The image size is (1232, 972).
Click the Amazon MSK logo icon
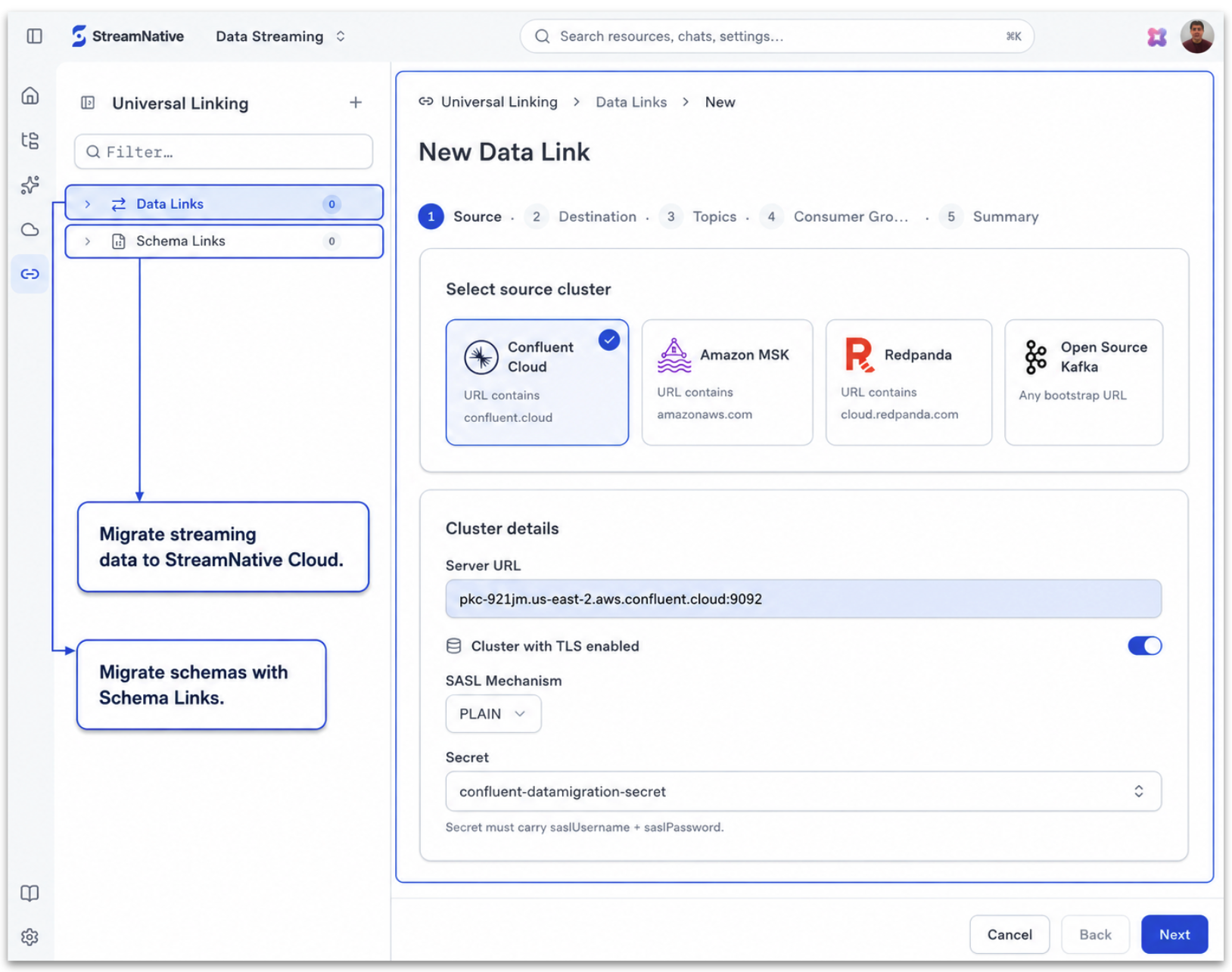pos(674,355)
